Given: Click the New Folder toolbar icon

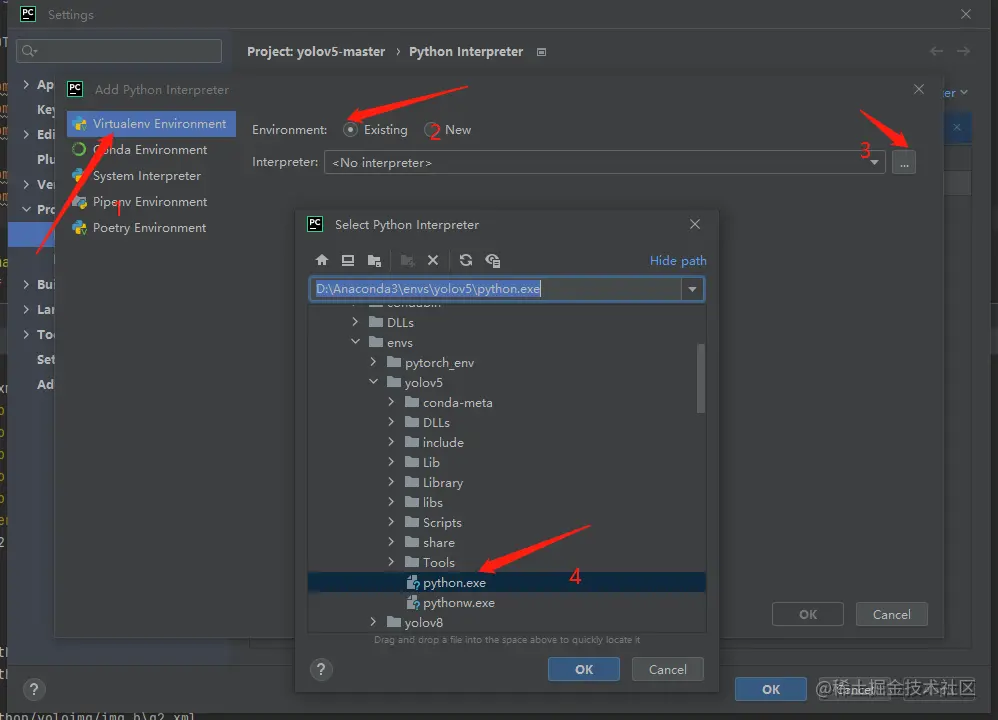Looking at the screenshot, I should point(407,260).
